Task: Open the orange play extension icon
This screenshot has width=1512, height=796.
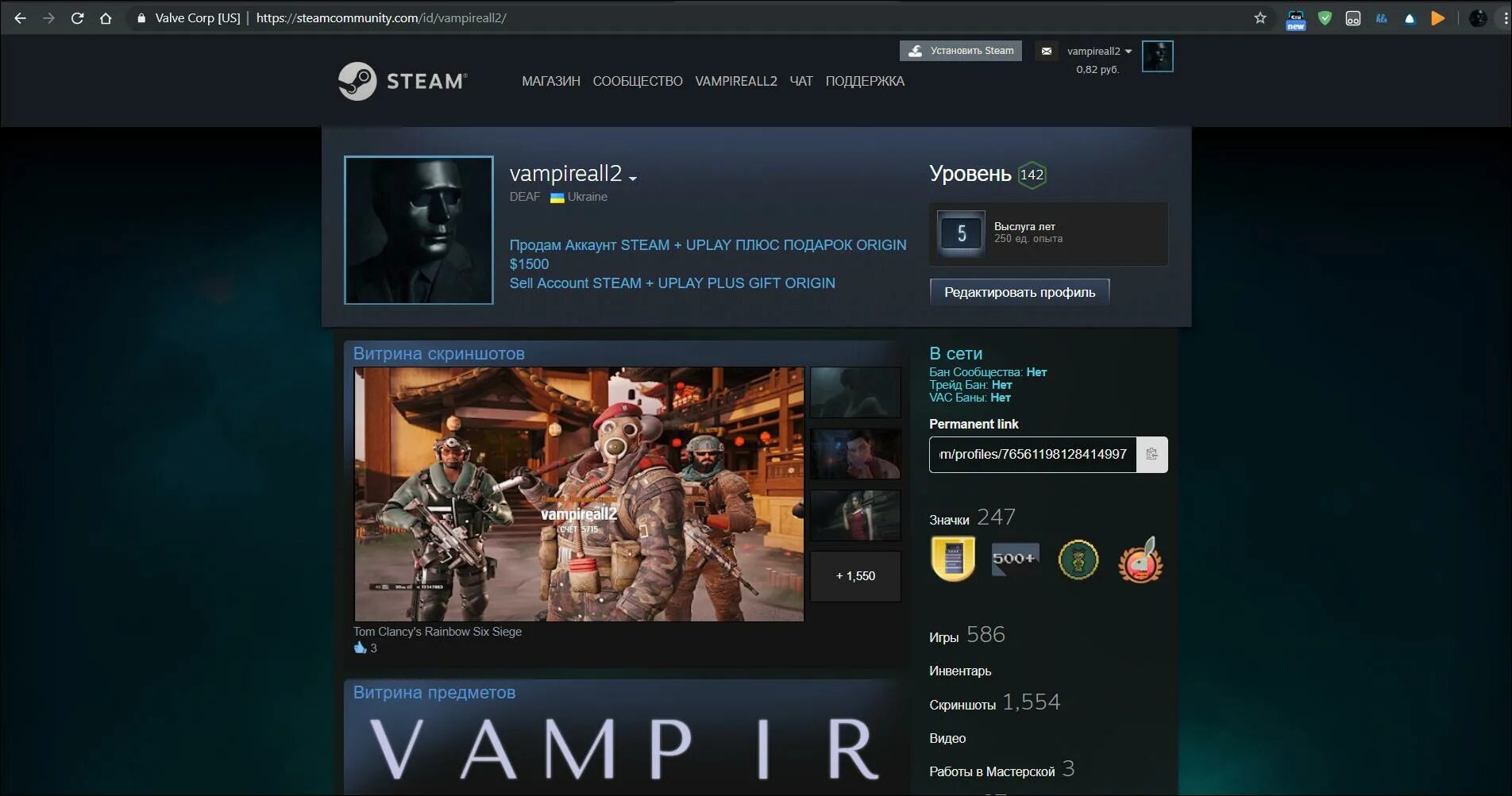Action: (1437, 17)
